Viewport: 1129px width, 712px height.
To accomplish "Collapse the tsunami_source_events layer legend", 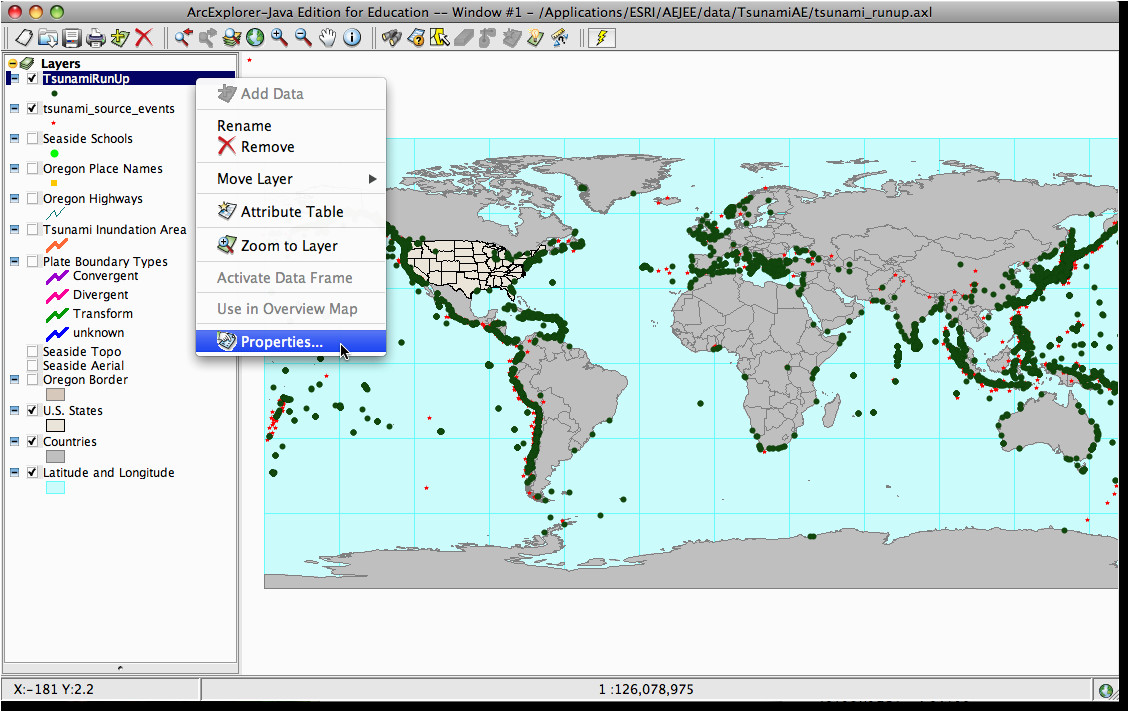I will click(14, 109).
